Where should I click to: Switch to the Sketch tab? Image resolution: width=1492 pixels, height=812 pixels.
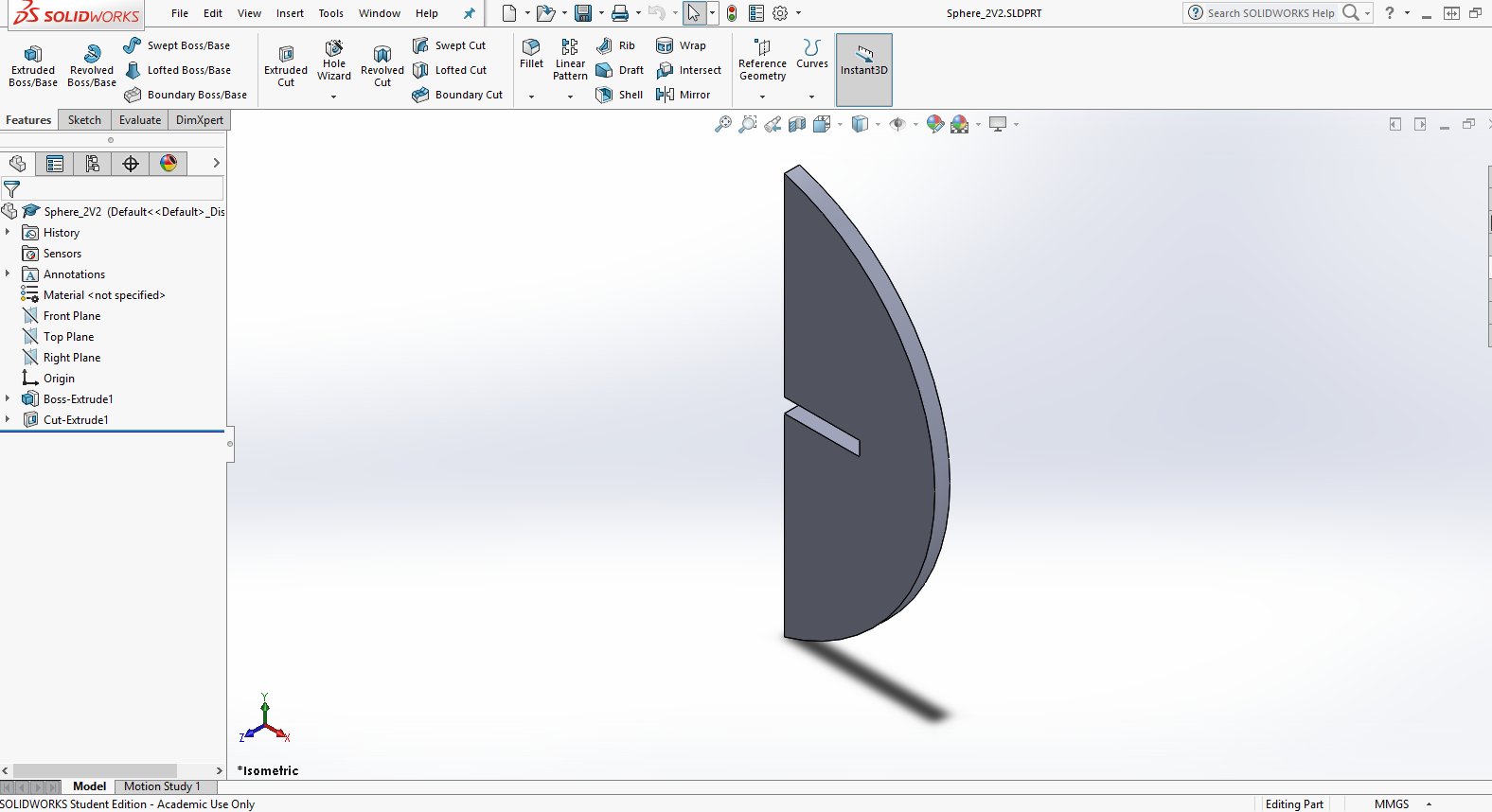[84, 120]
